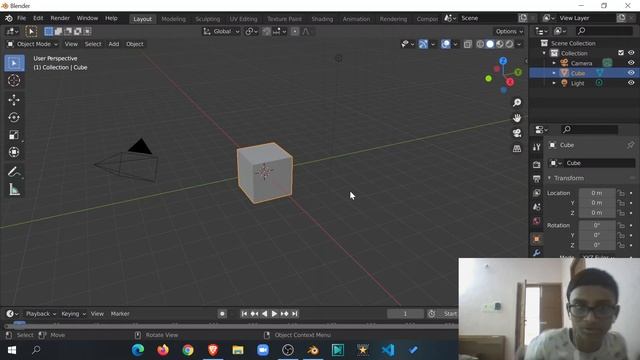Choose the Move tool
The image size is (640, 360).
[x=14, y=100]
